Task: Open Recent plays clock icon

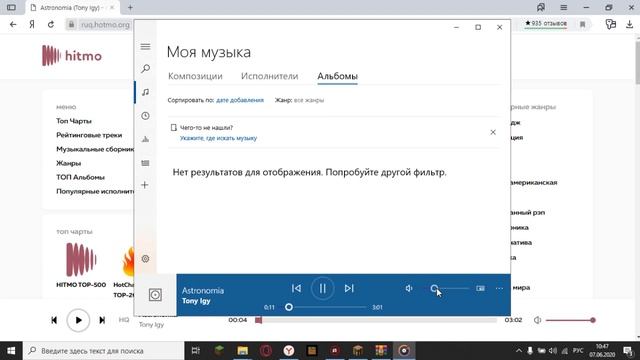Action: pyautogui.click(x=145, y=116)
